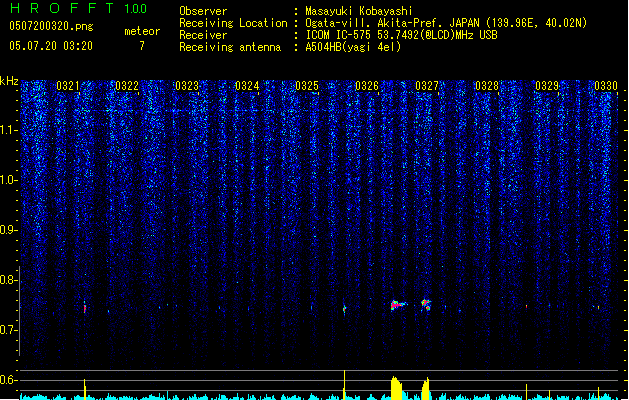Click the 0323 time marker
The image size is (629, 400).
(x=187, y=86)
